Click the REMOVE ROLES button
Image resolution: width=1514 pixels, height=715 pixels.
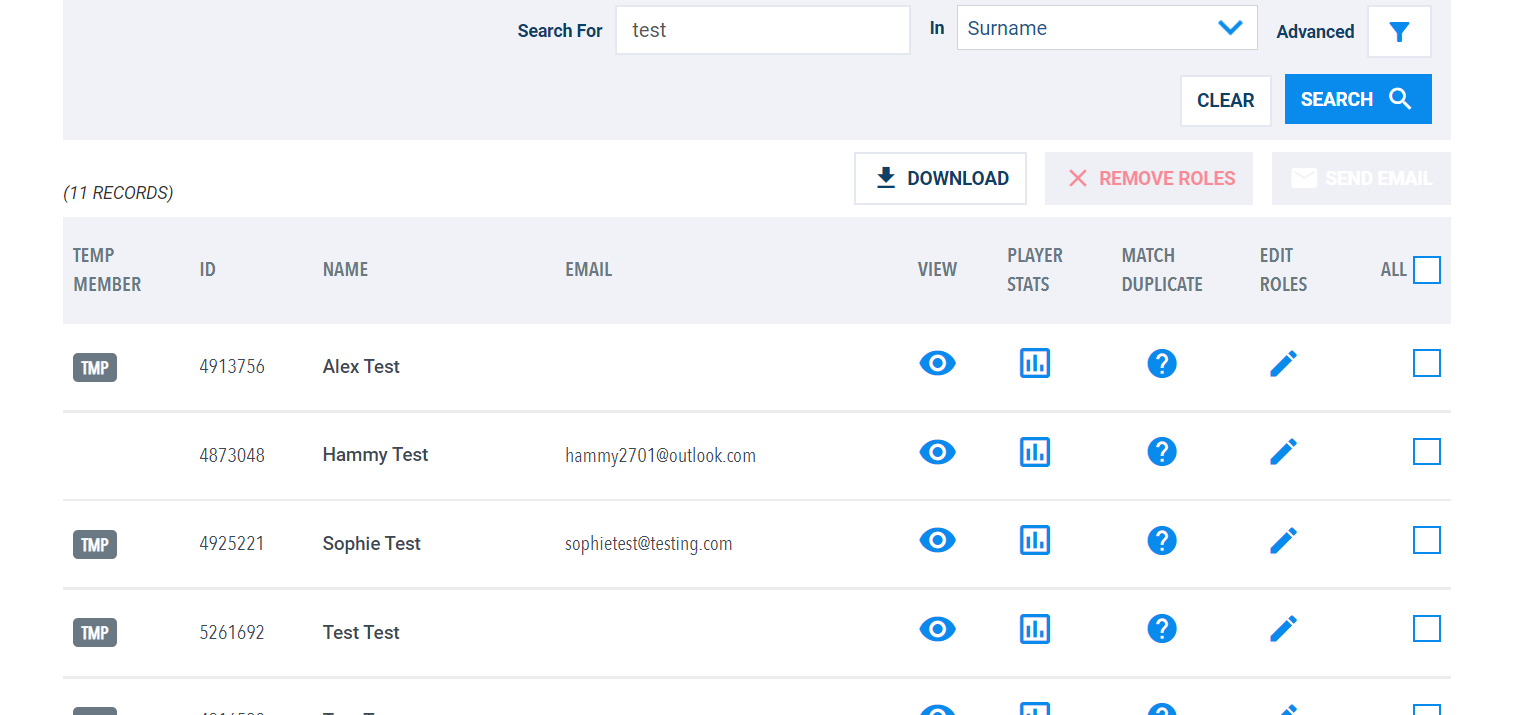click(1149, 178)
